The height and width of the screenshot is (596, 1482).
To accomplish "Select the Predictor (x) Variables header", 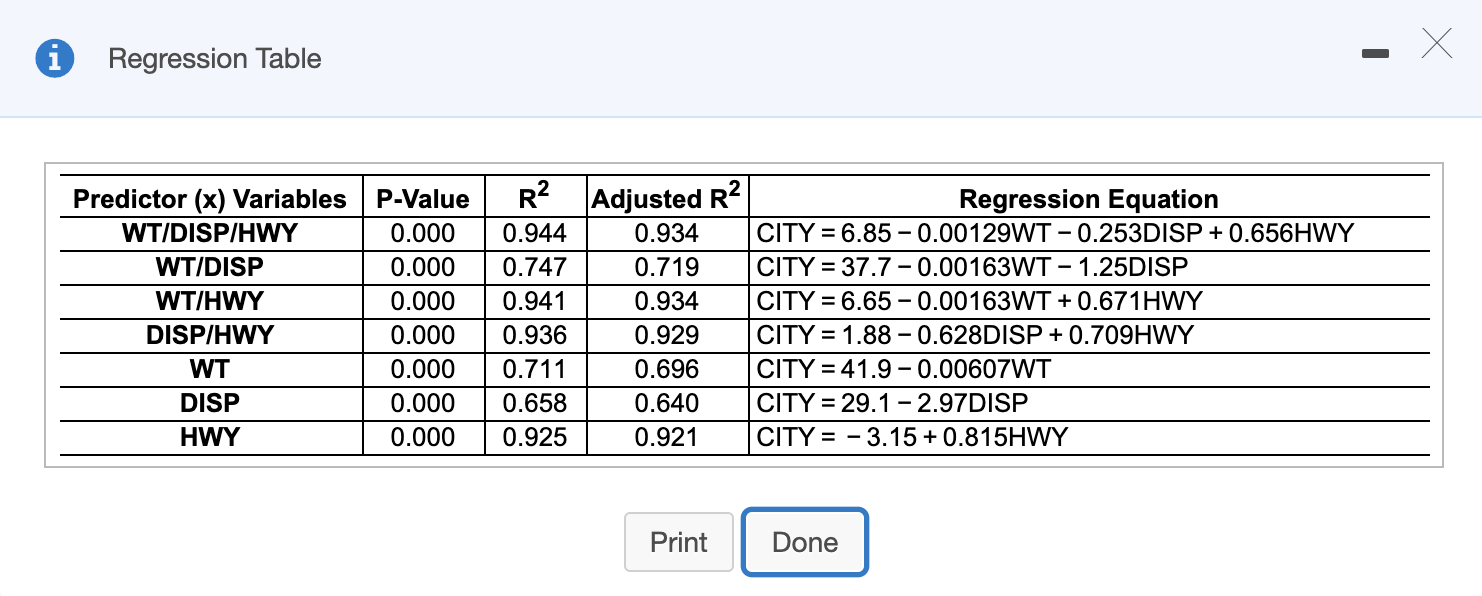I will click(210, 199).
